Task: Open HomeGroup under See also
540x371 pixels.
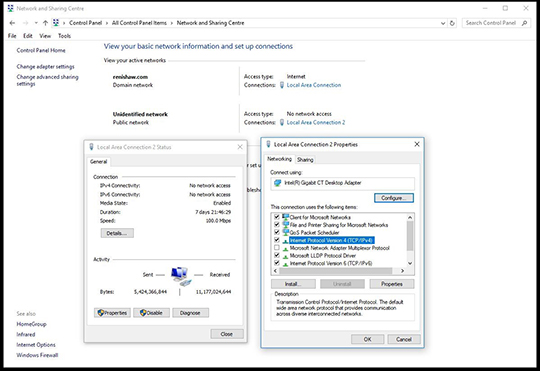Action: 31,324
